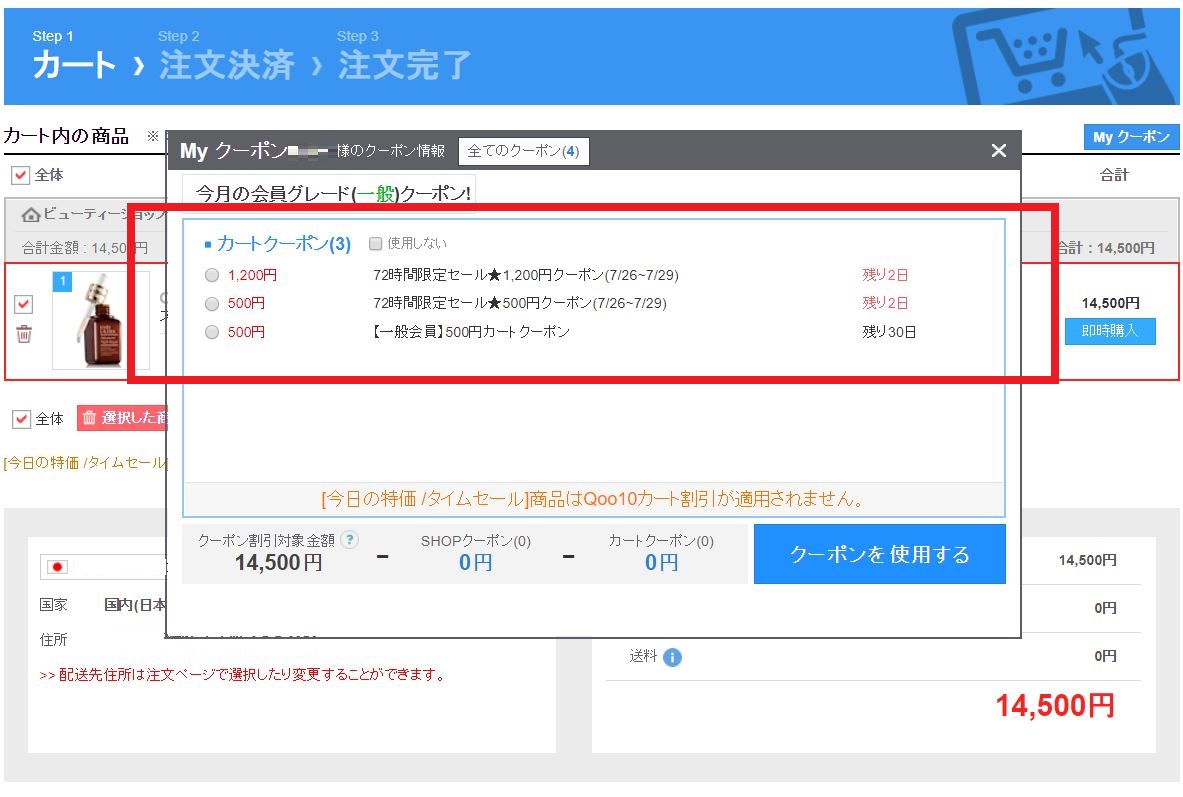Select the 72時間限定 500円 coupon radio
The width and height of the screenshot is (1183, 797).
pyautogui.click(x=211, y=303)
